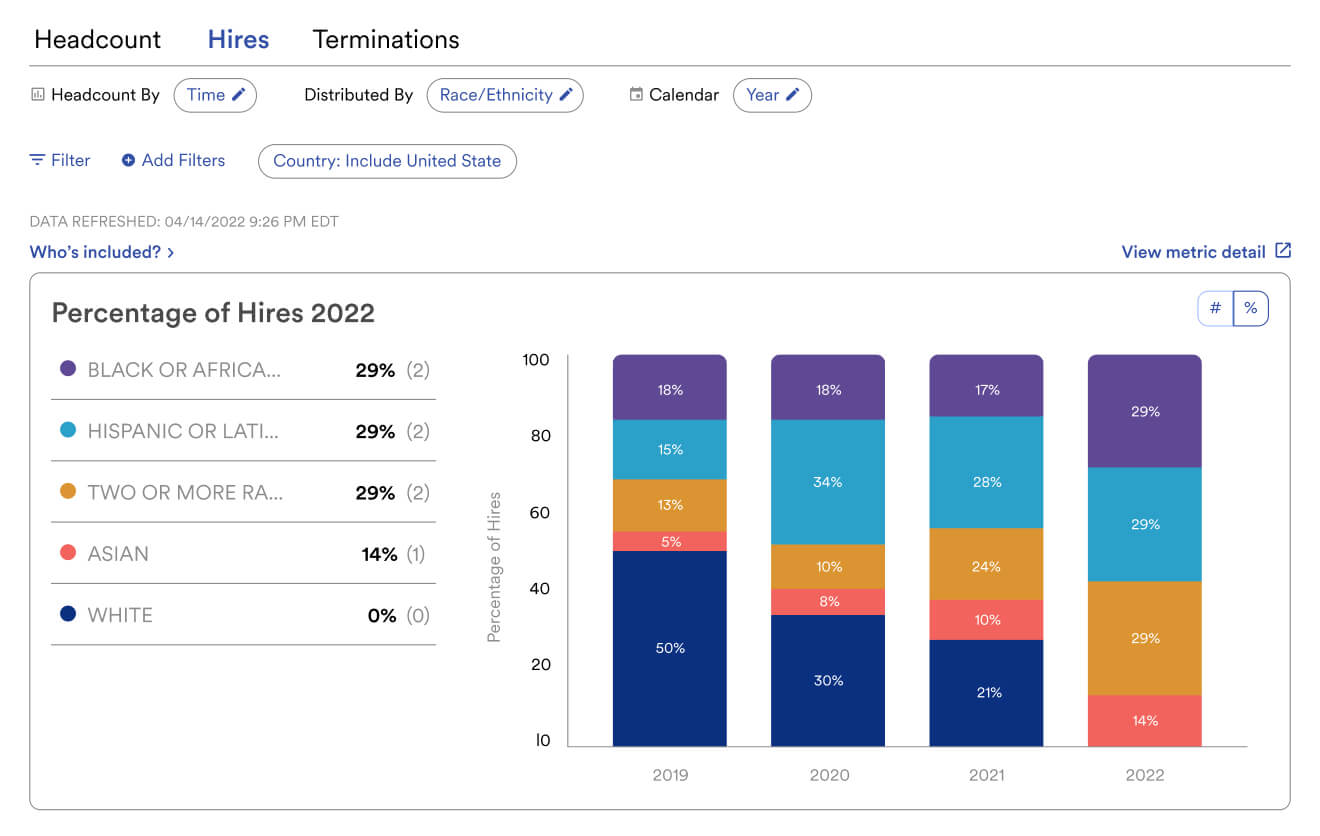Screen dimensions: 1320x836
Task: Open the Terminations tab
Action: click(386, 40)
